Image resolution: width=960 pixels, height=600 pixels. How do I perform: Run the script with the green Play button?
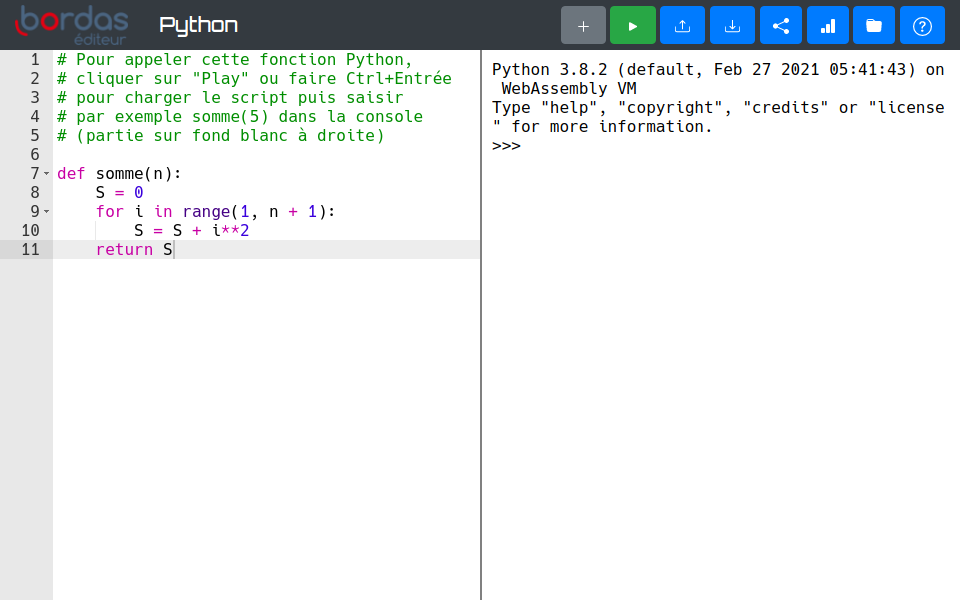pos(632,25)
